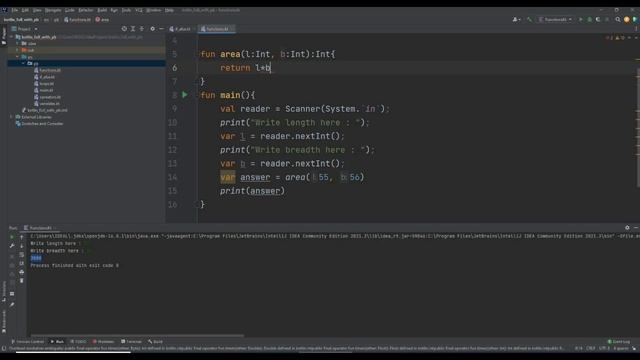Viewport: 640px width, 360px height.
Task: Open the TODO tool window
Action: [78, 342]
